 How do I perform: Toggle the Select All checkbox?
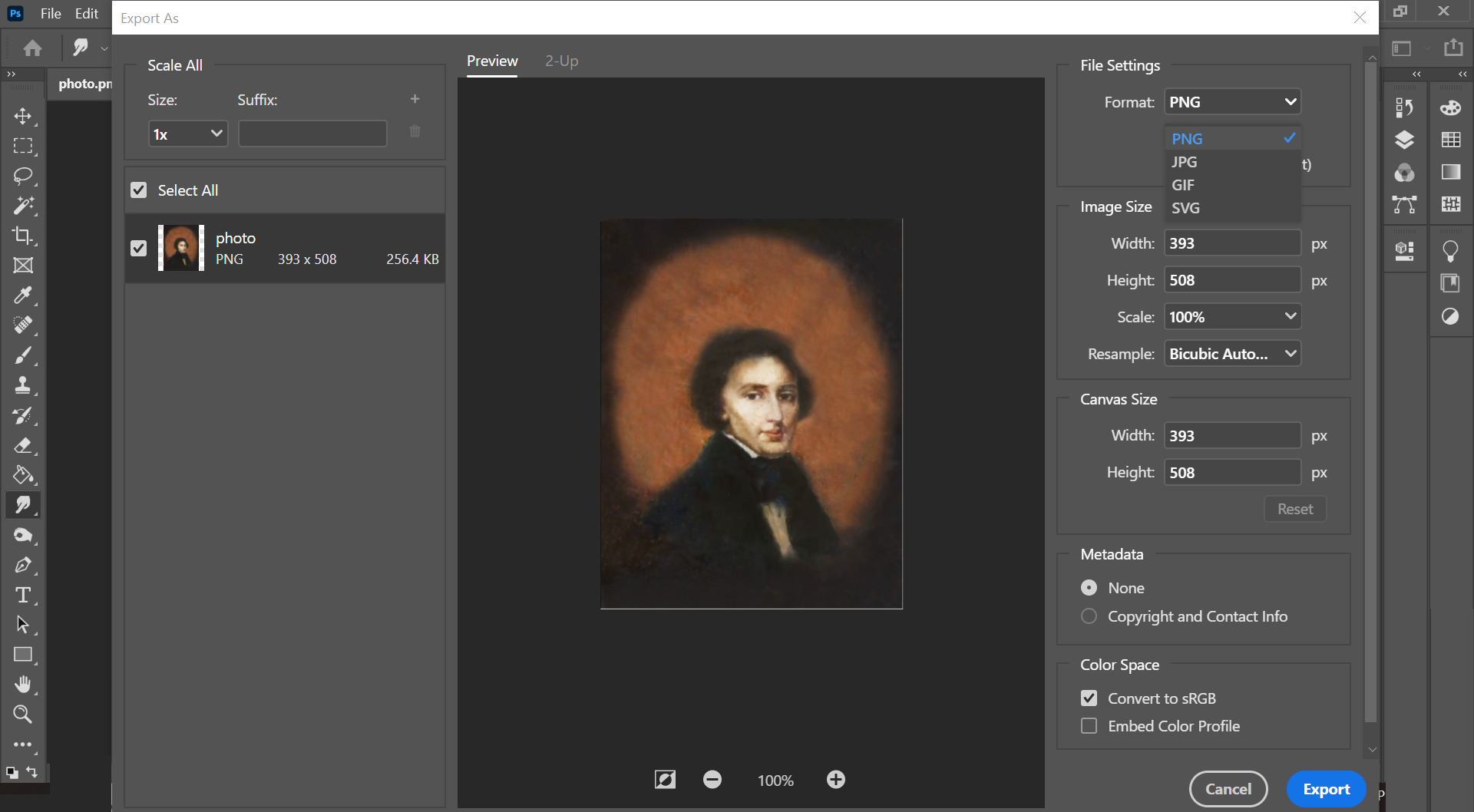pos(138,190)
